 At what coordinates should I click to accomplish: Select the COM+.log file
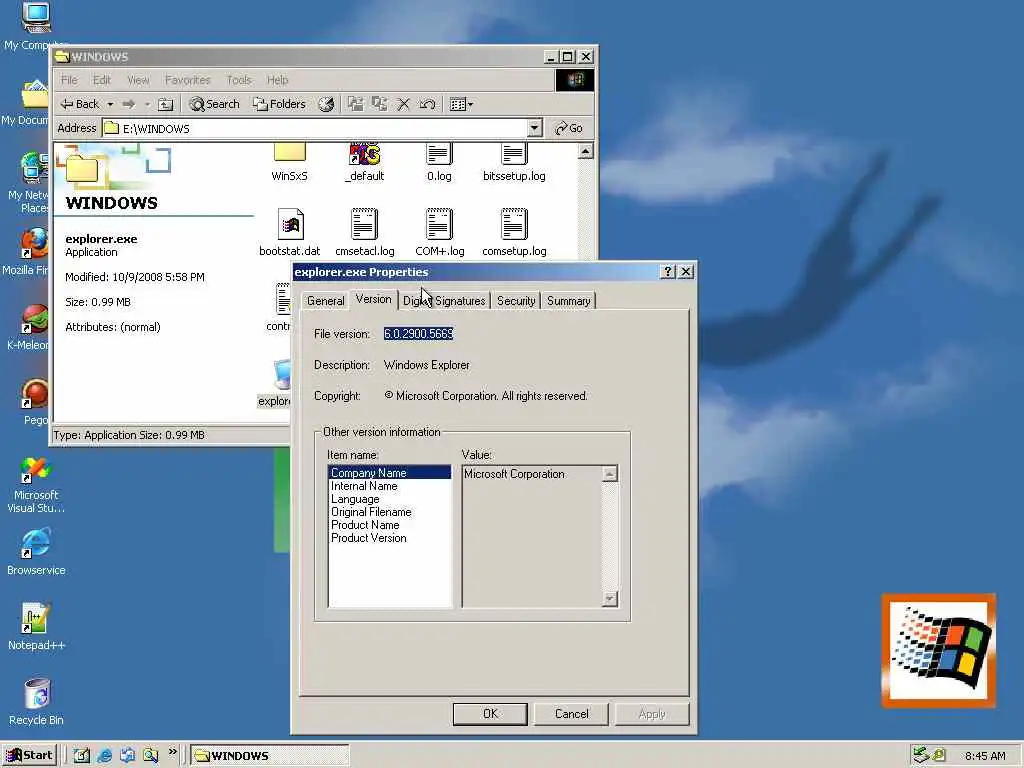[x=440, y=232]
